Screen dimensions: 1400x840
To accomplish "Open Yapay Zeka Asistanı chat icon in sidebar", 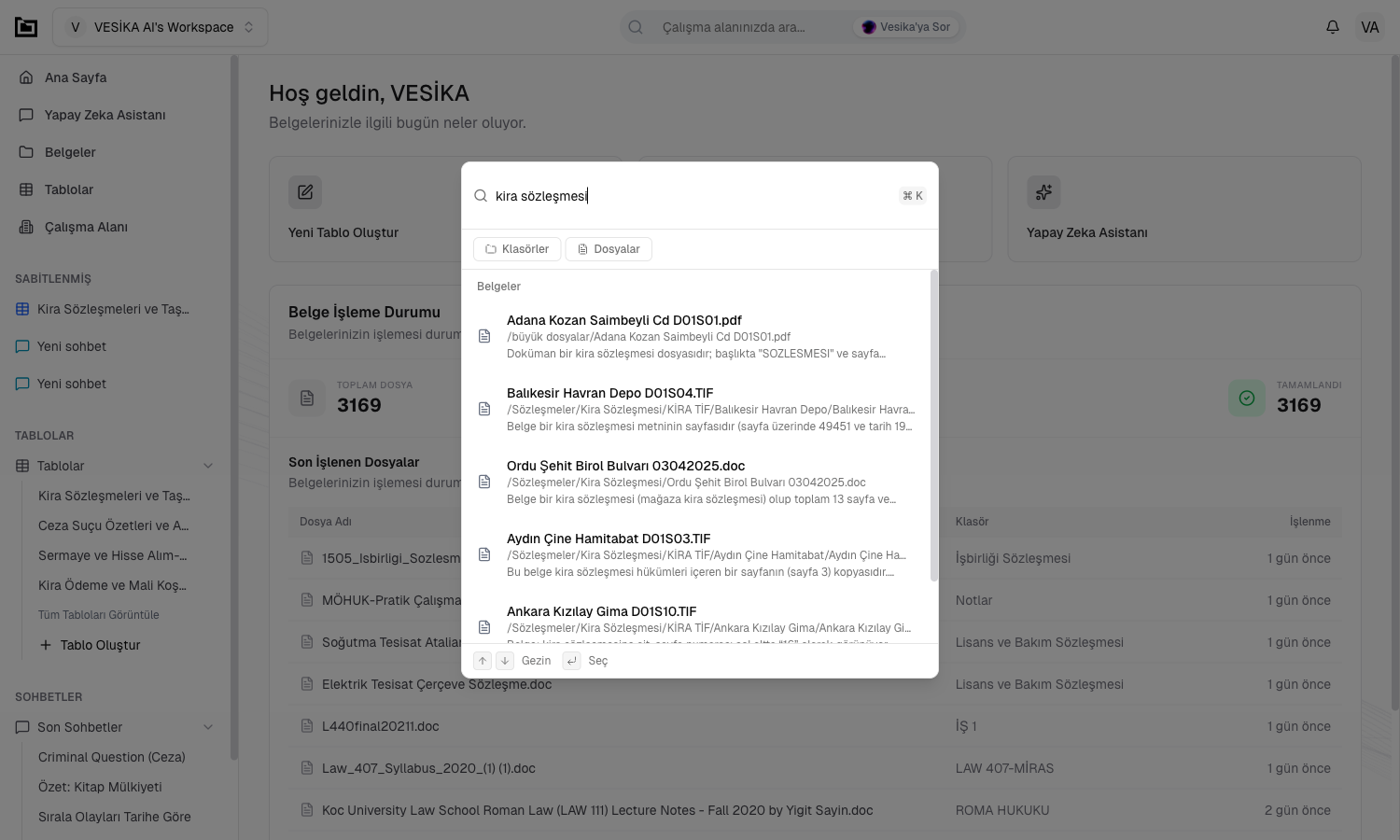I will click(x=26, y=115).
